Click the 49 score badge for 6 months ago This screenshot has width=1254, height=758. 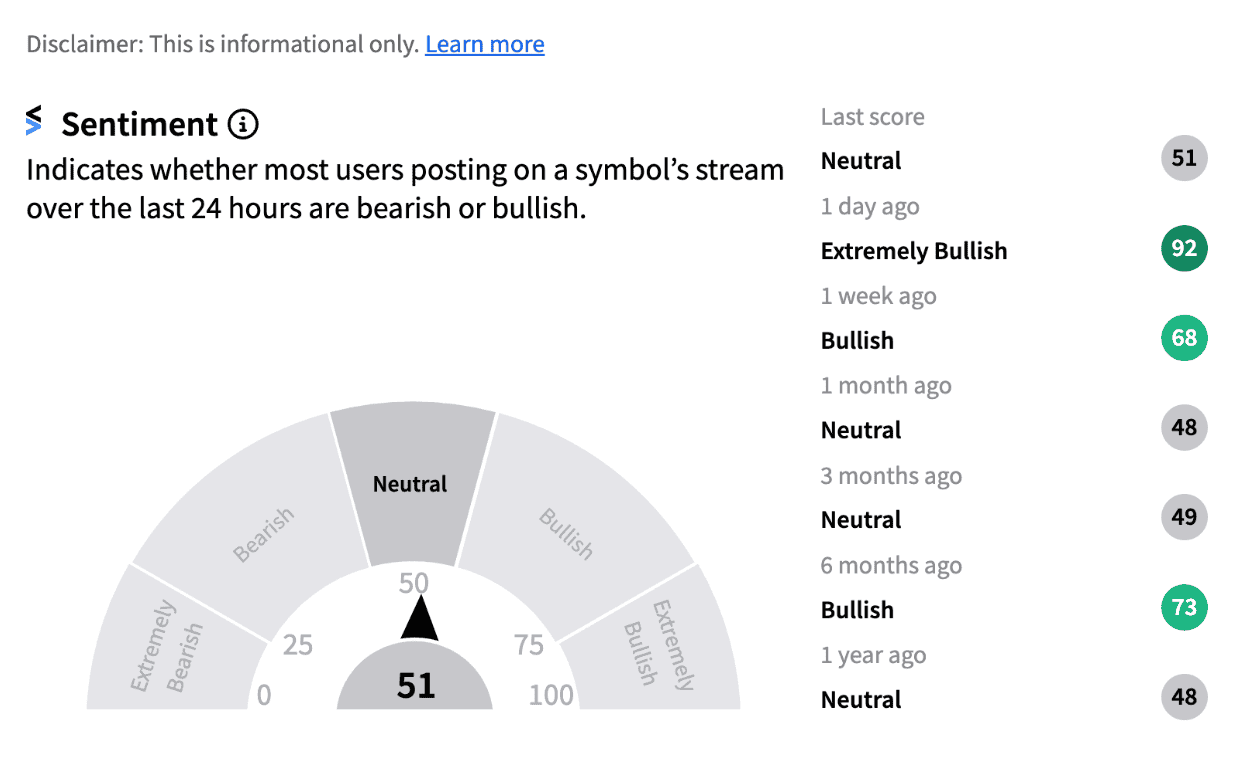tap(1183, 517)
